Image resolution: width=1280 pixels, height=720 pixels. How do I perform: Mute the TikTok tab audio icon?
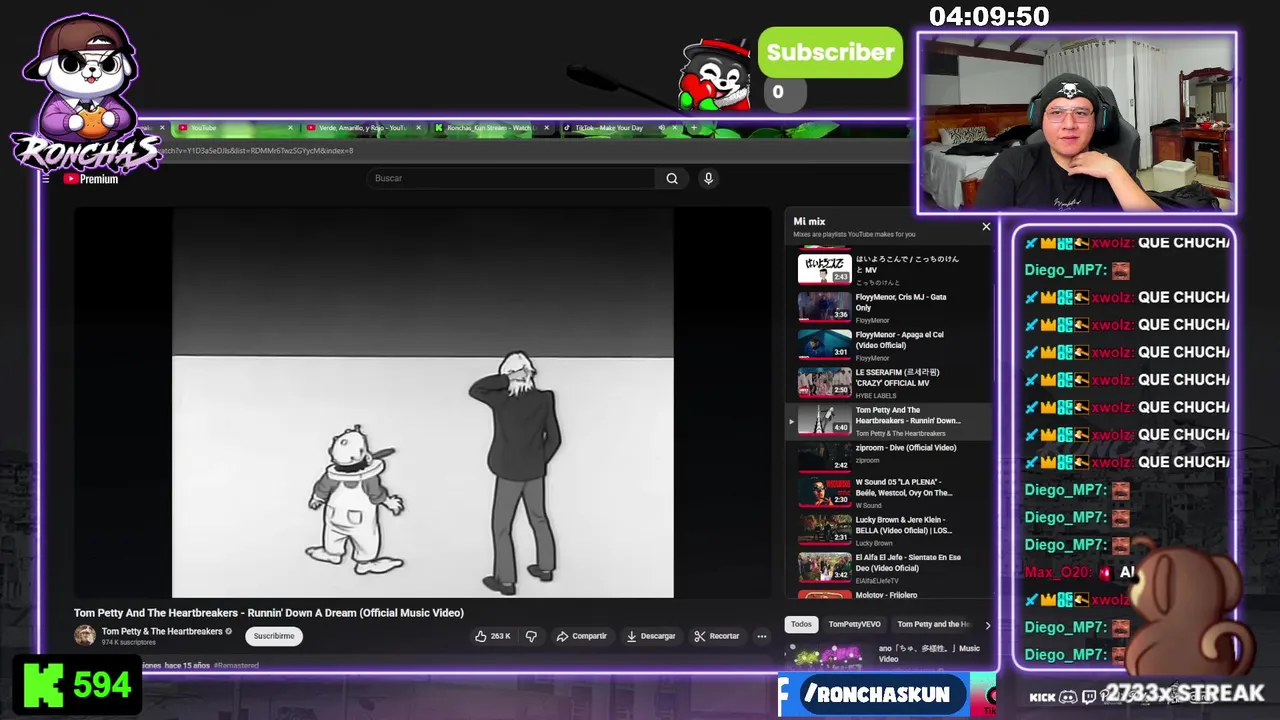(661, 128)
